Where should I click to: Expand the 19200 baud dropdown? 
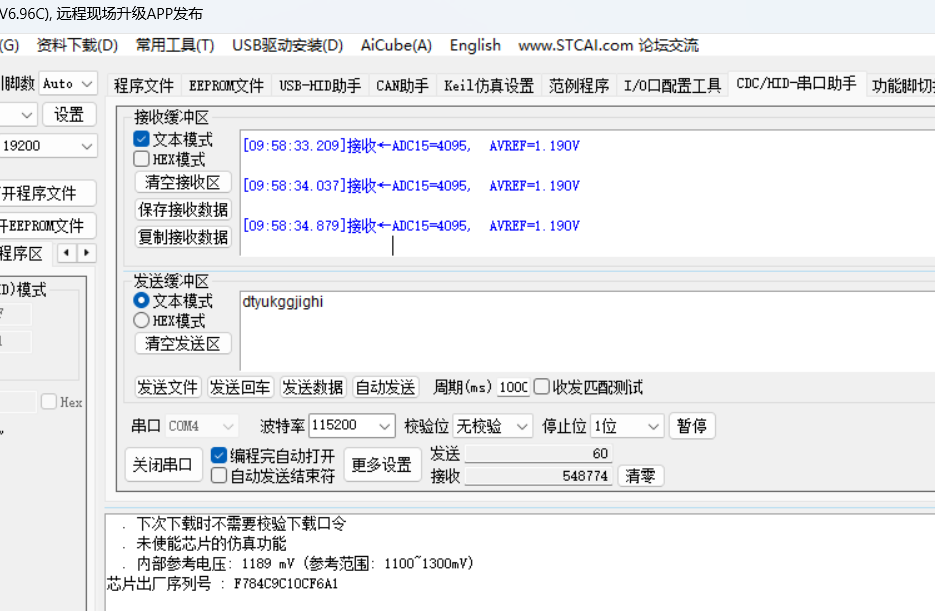click(85, 147)
